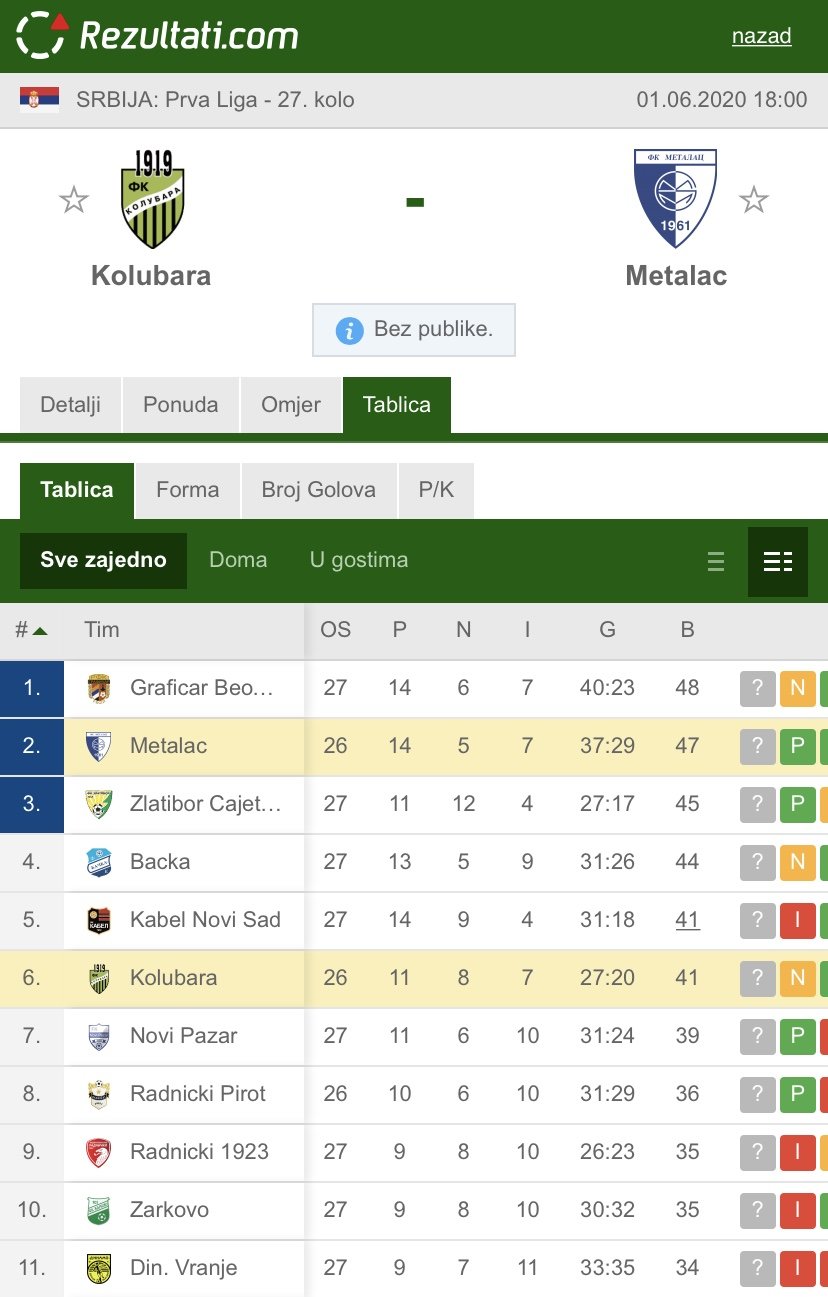The height and width of the screenshot is (1297, 828).
Task: Open the Metalac club crest
Action: [x=675, y=199]
